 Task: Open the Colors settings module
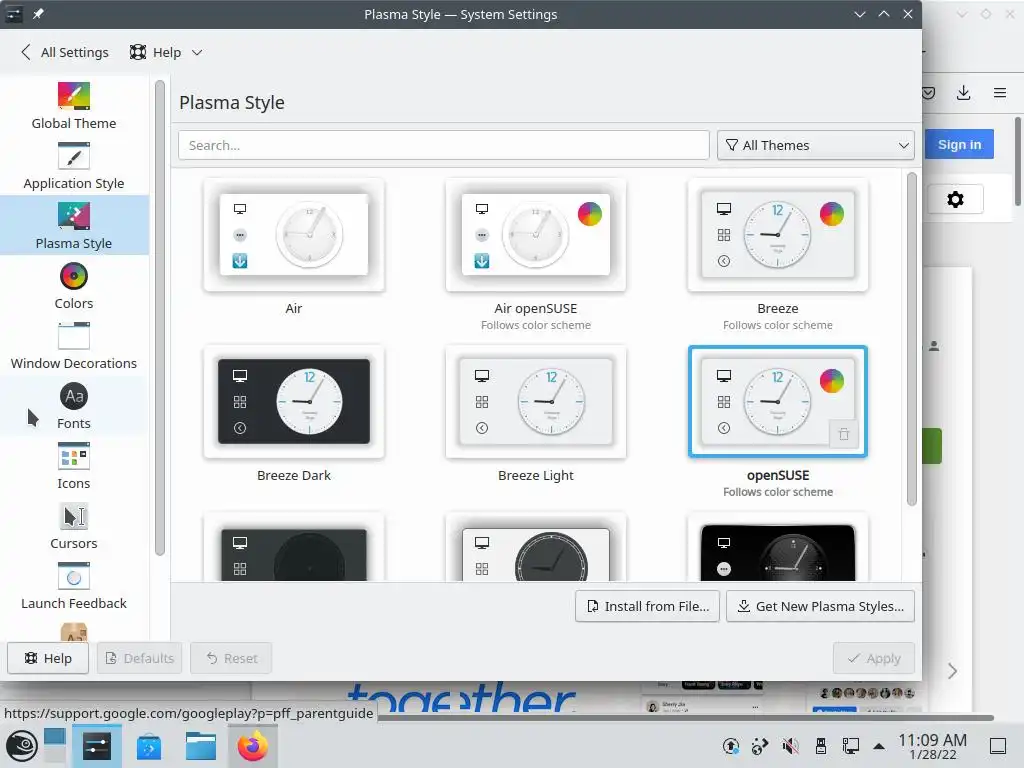74,285
